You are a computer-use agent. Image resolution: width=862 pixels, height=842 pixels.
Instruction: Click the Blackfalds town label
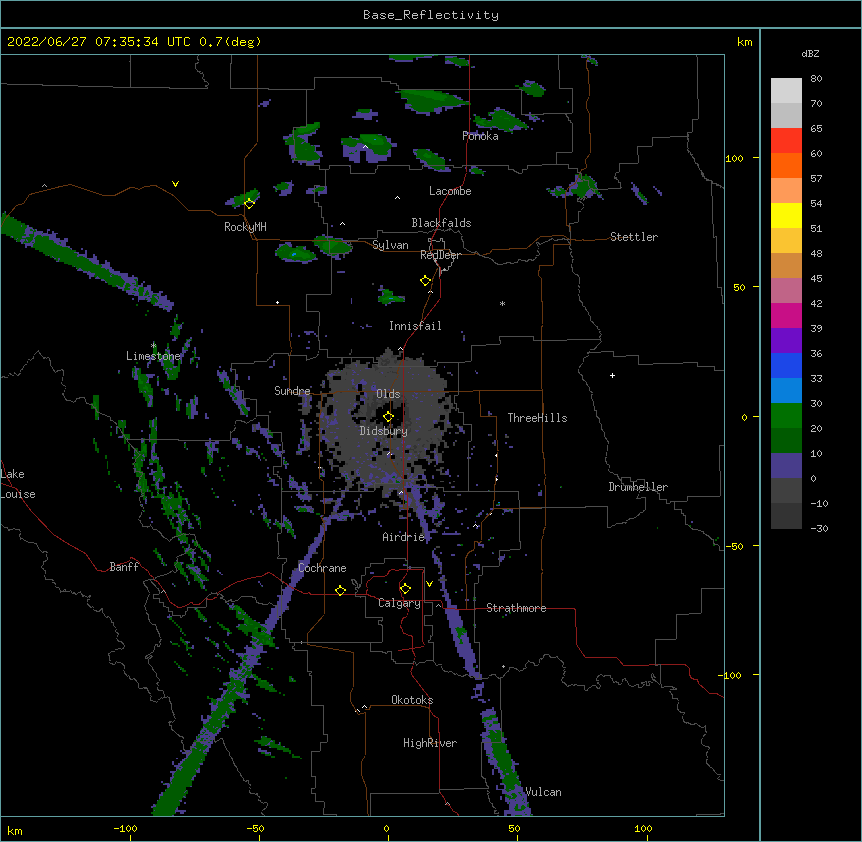[x=441, y=223]
